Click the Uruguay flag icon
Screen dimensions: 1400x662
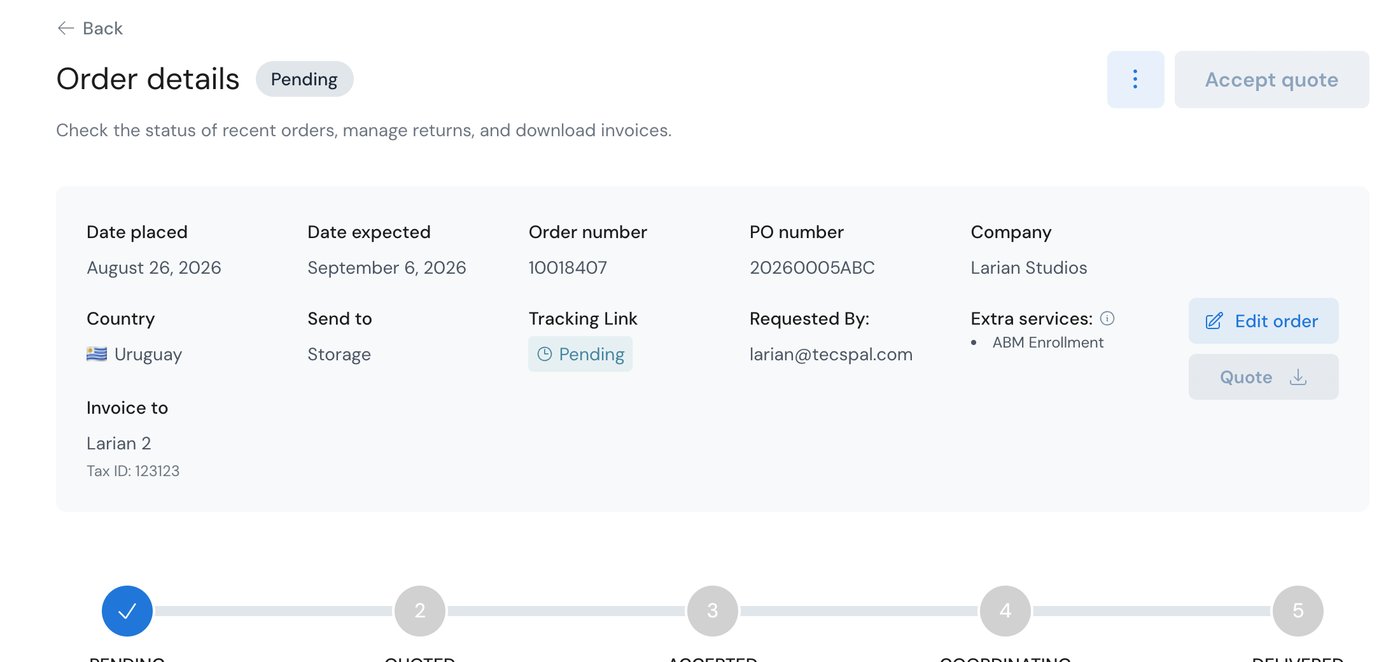[x=97, y=354]
